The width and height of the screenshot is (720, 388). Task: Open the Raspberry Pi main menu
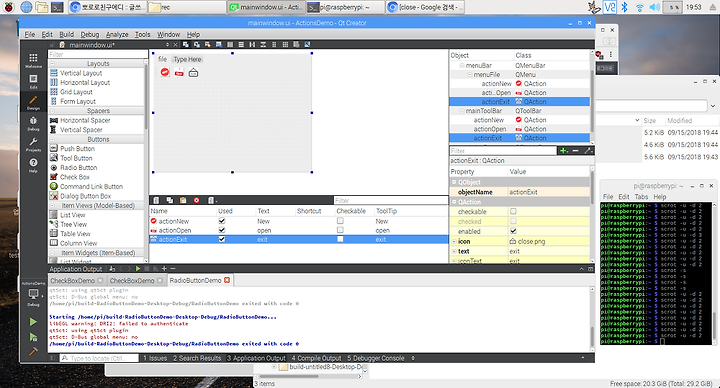[9, 7]
